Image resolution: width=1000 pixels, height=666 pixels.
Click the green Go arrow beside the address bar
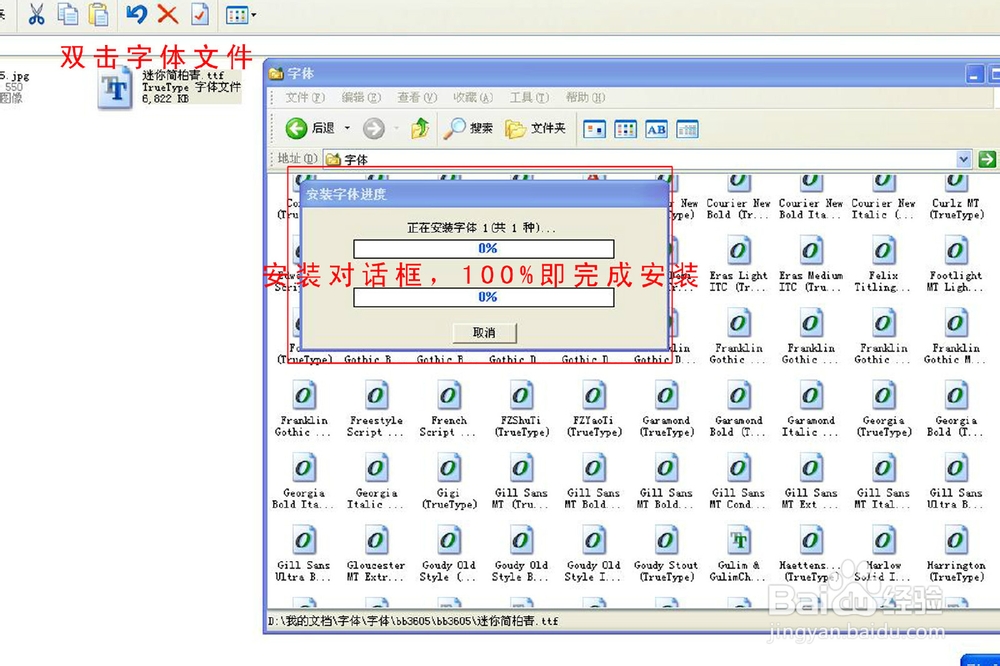click(988, 159)
